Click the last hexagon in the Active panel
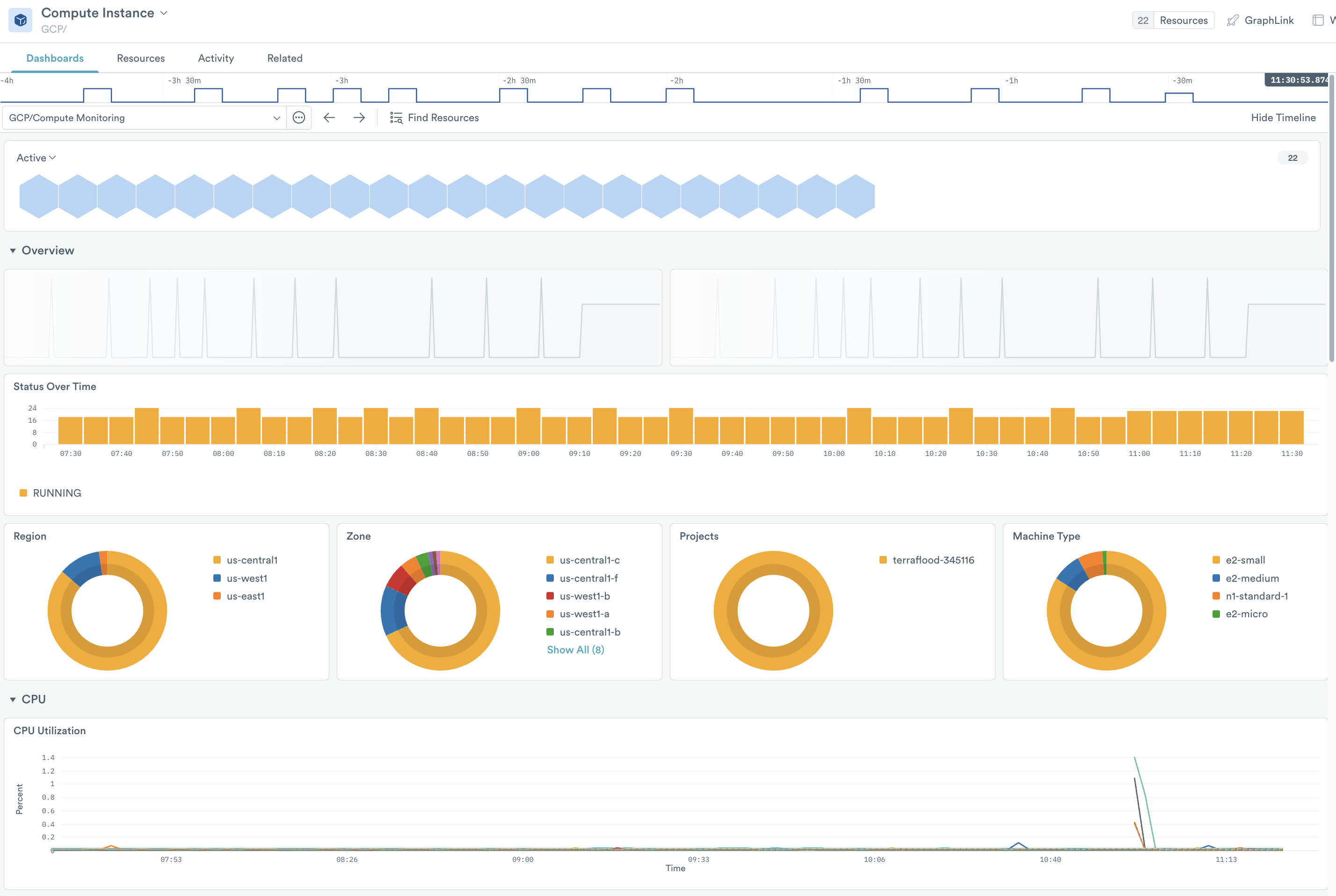Viewport: 1336px width, 896px height. pyautogui.click(x=856, y=196)
